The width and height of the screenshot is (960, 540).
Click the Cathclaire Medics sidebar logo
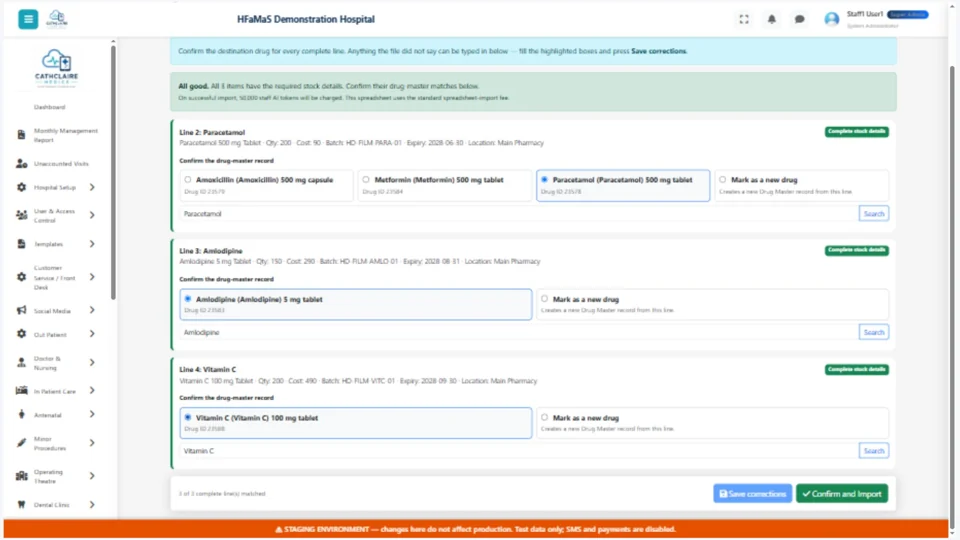pyautogui.click(x=56, y=68)
